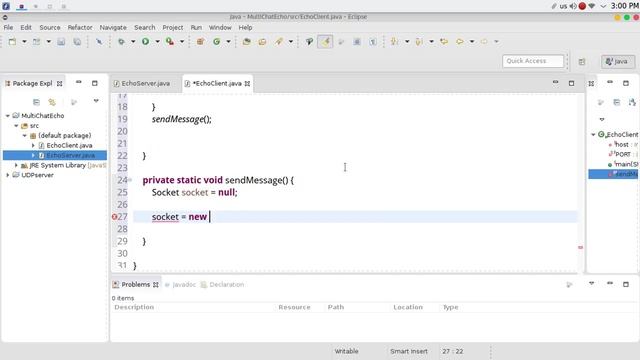Select EchoServer.java in Package Explorer
Image resolution: width=640 pixels, height=360 pixels.
pyautogui.click(x=70, y=156)
